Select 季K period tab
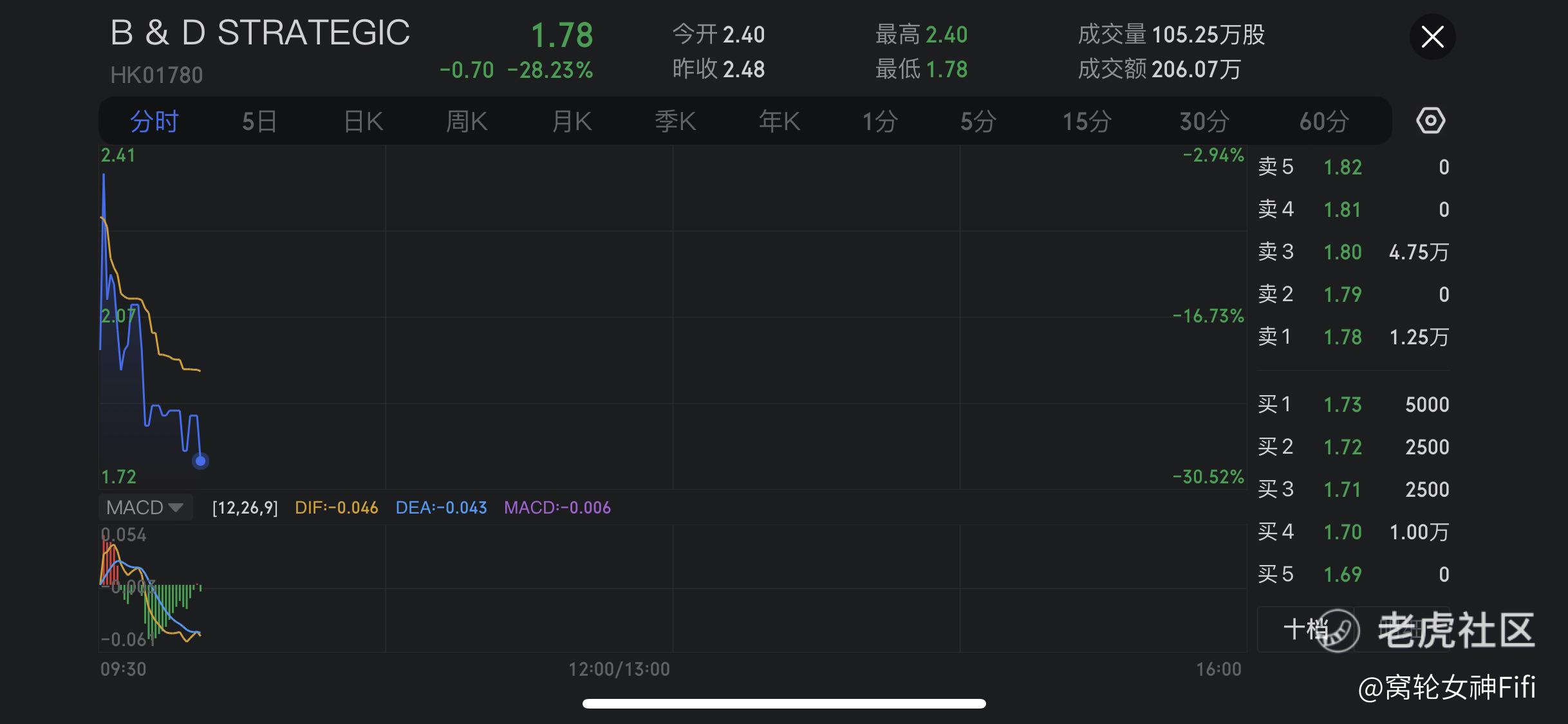This screenshot has height=724, width=1568. [x=675, y=121]
